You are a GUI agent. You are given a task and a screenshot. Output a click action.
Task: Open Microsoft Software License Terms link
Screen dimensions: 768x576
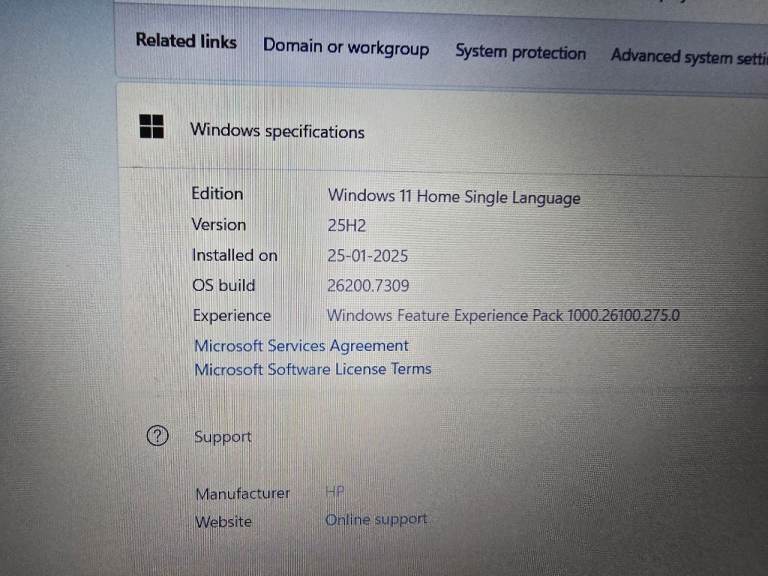coord(313,369)
